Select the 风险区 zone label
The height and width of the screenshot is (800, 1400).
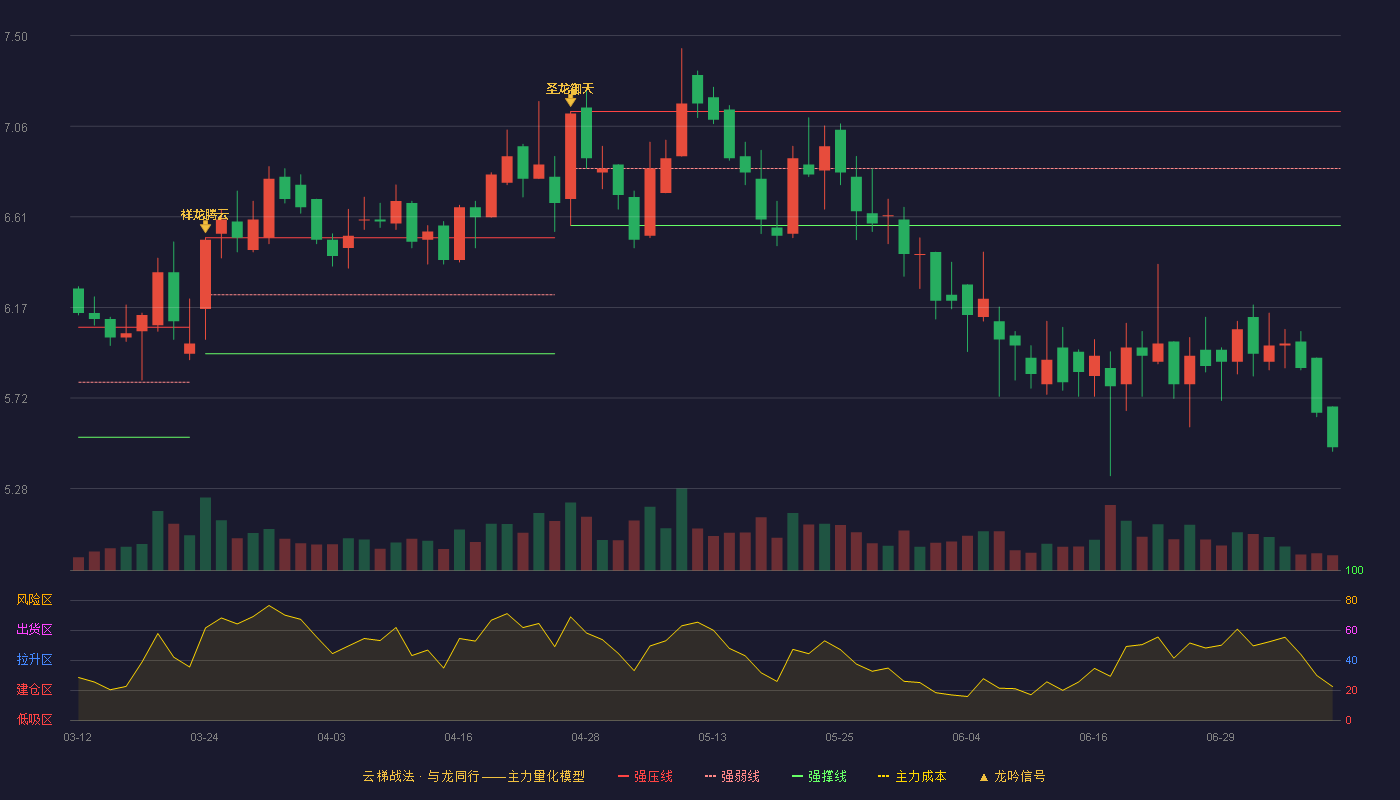(34, 600)
